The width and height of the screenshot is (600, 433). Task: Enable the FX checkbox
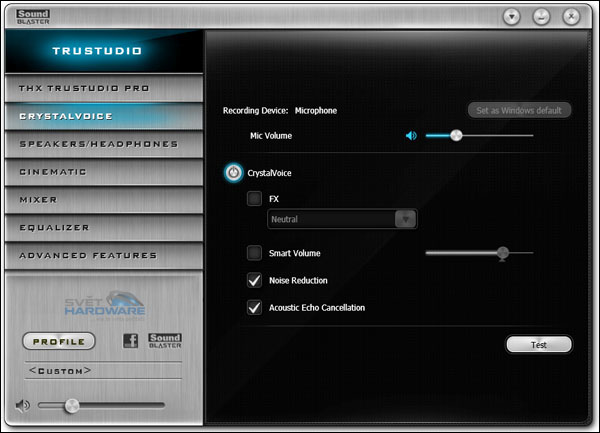pos(254,199)
